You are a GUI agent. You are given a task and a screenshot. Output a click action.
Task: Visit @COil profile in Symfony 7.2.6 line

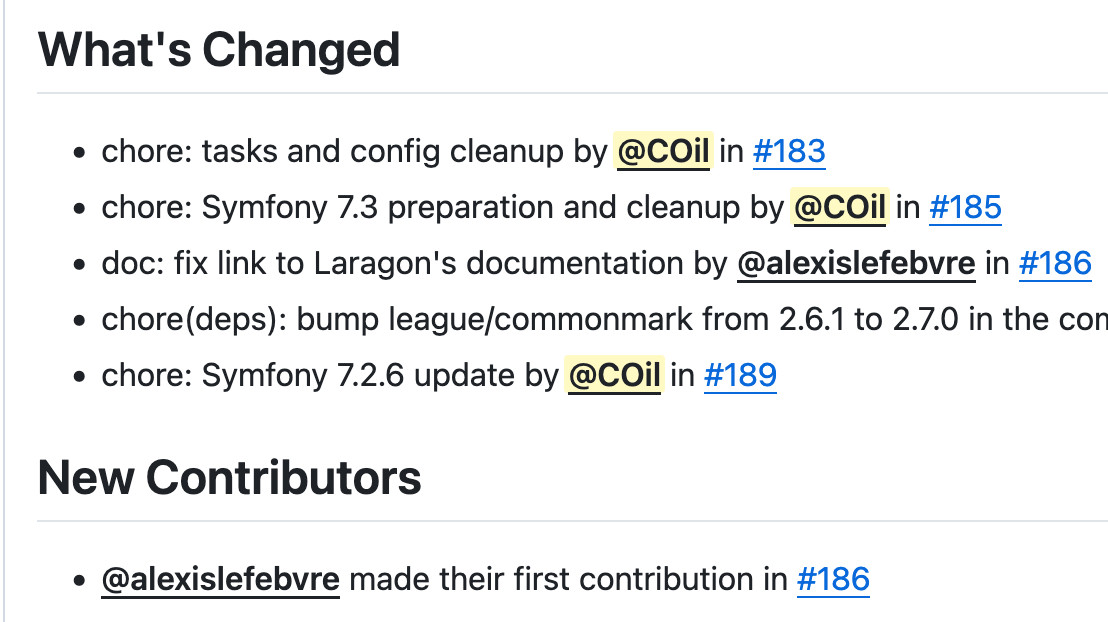[615, 375]
